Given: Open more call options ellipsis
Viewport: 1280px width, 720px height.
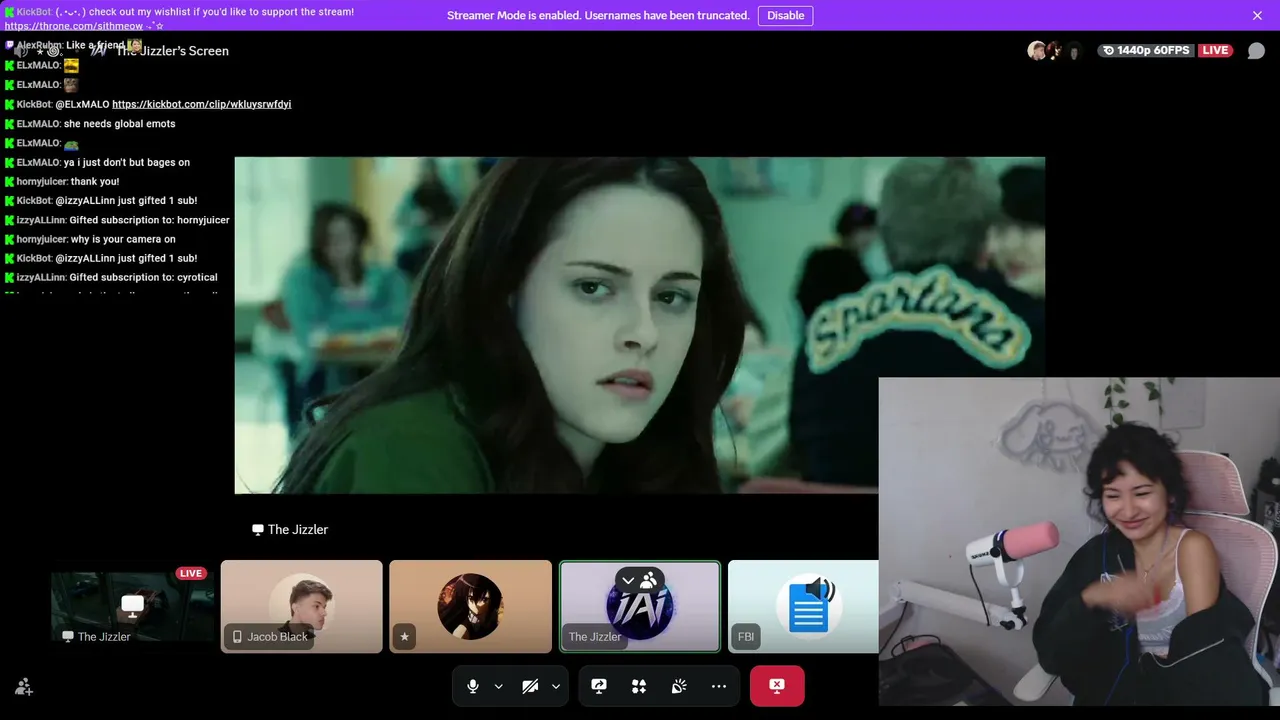Looking at the screenshot, I should [719, 686].
